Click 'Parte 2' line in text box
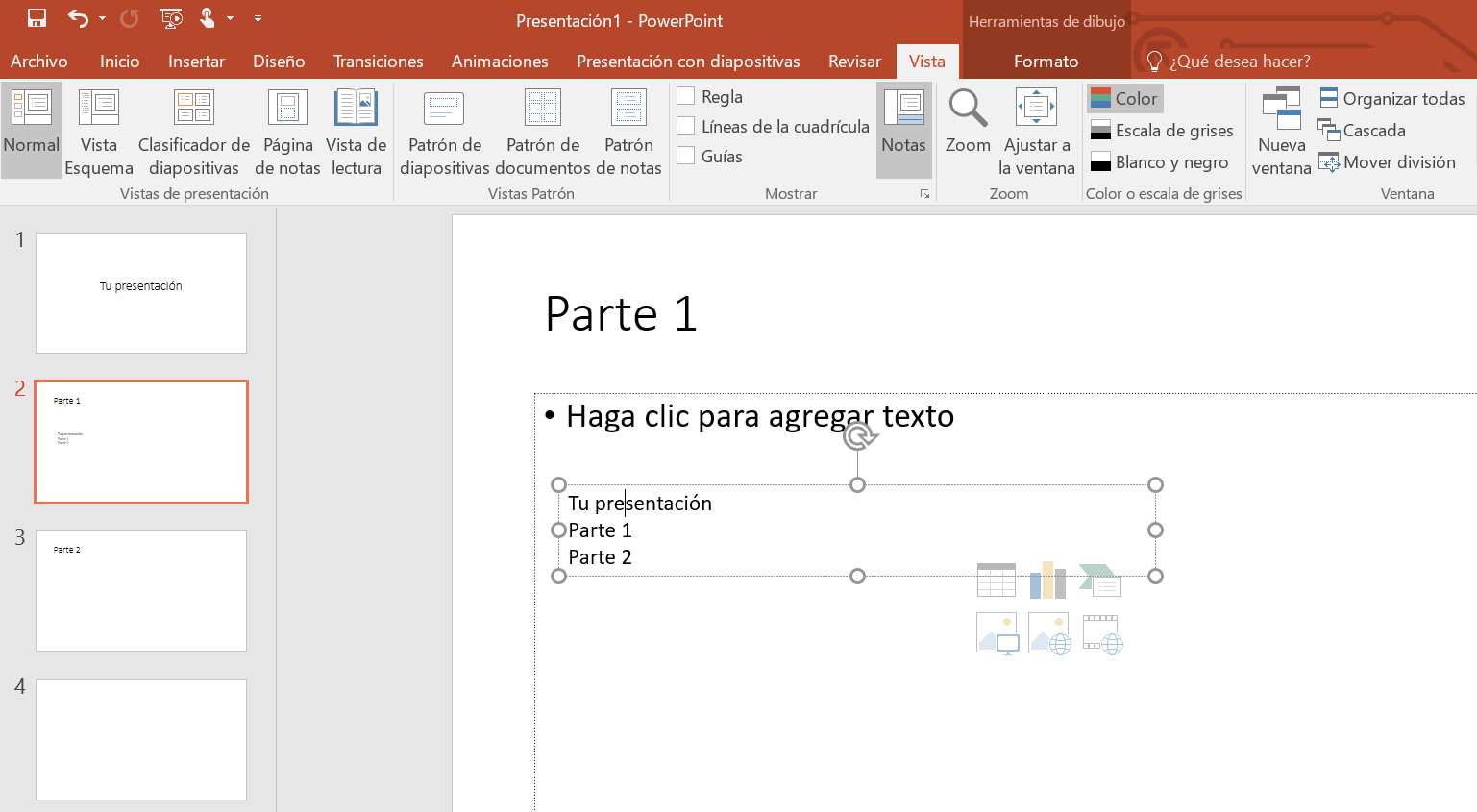 coord(600,557)
